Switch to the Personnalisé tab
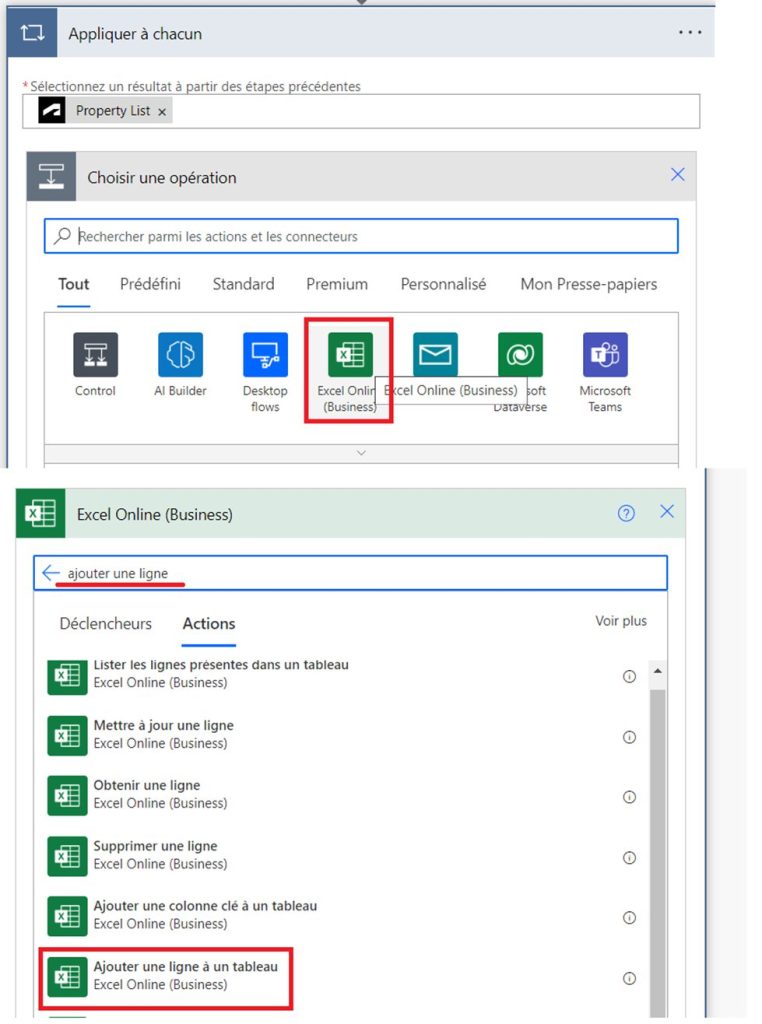 click(x=443, y=284)
